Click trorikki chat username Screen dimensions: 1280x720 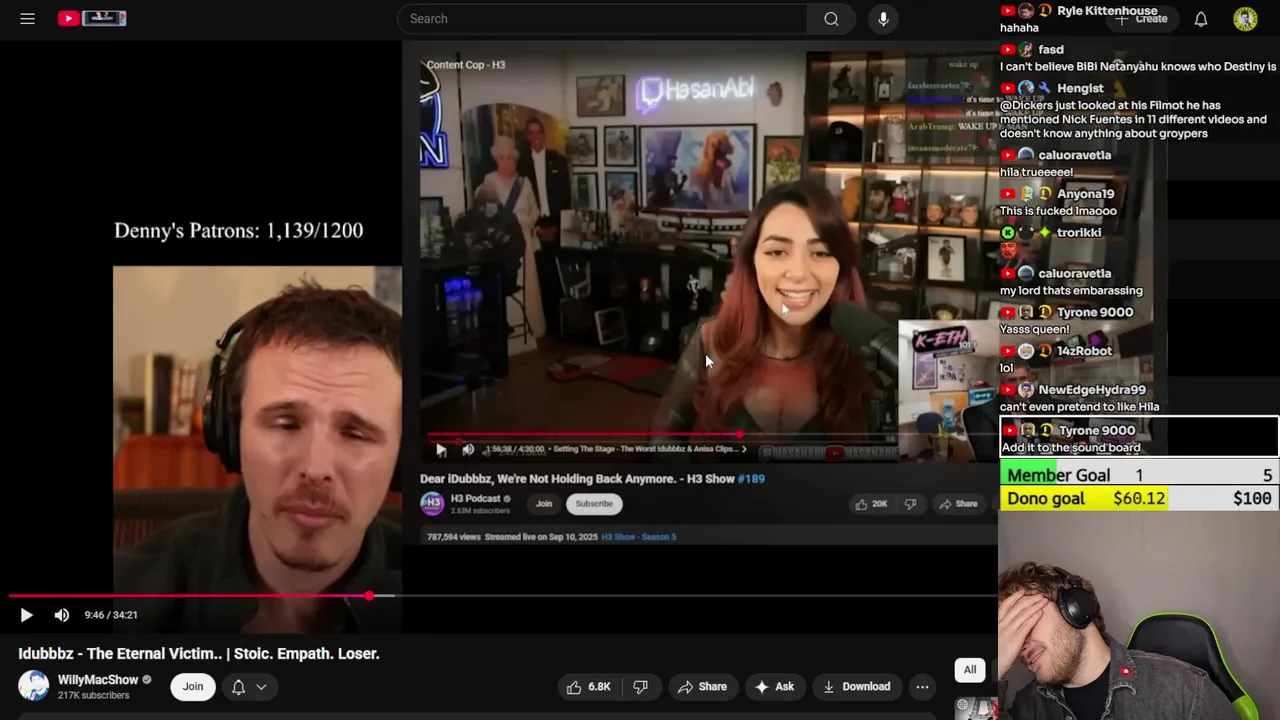click(1079, 233)
